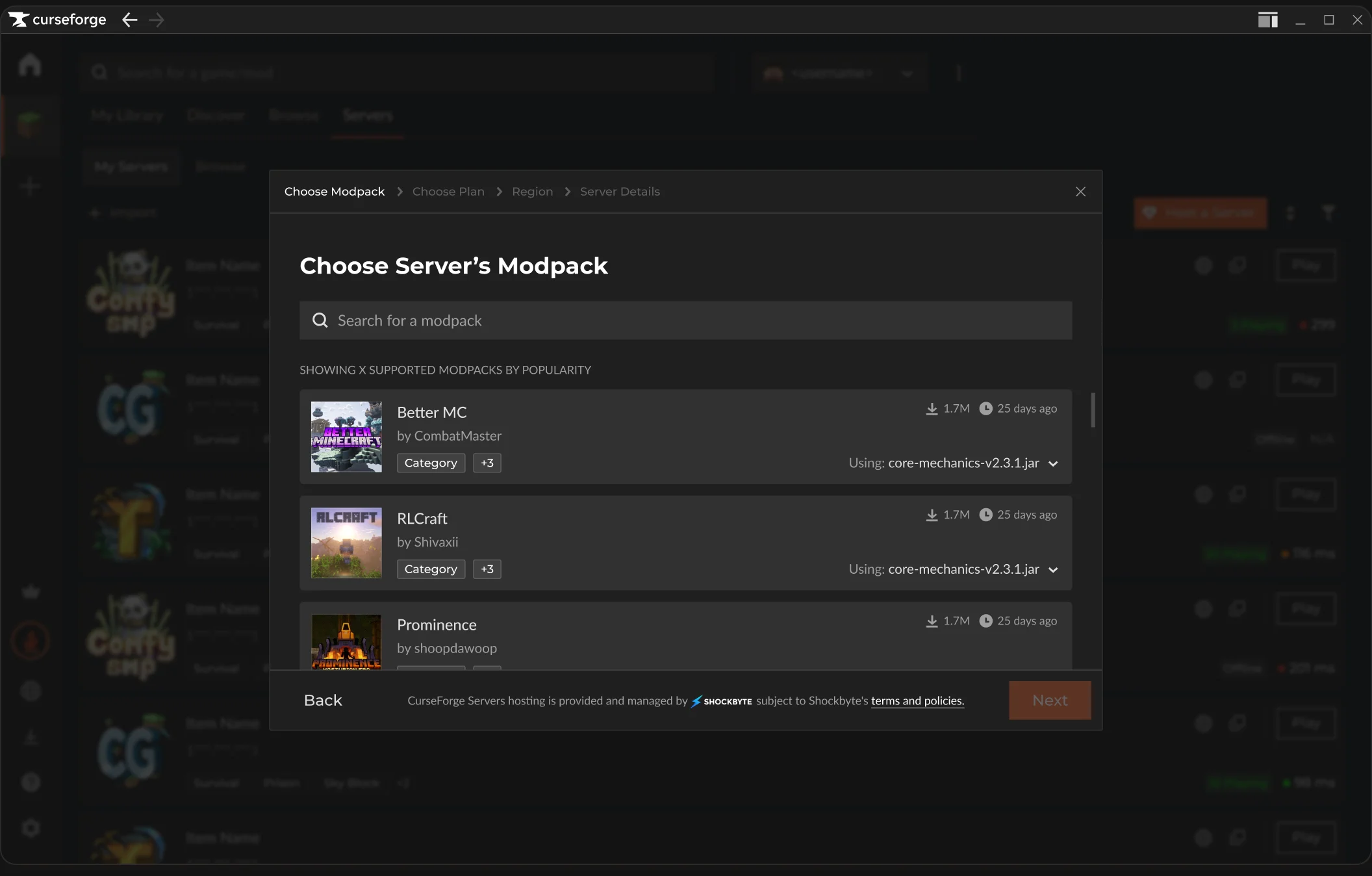
Task: Open terms and policies link
Action: (917, 701)
